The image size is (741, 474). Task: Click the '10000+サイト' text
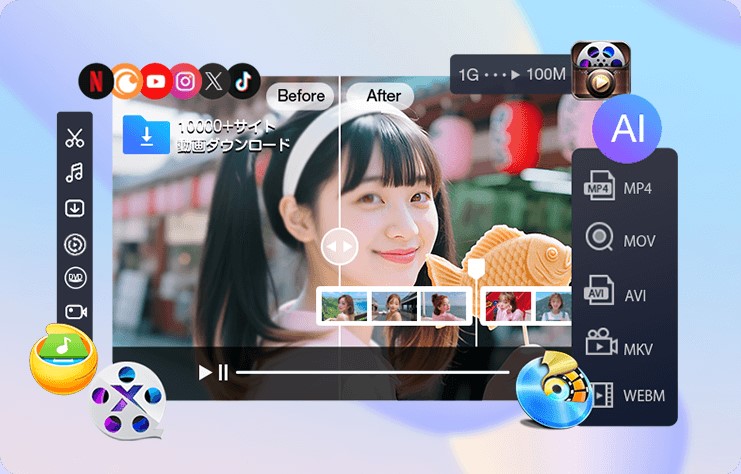tap(227, 127)
